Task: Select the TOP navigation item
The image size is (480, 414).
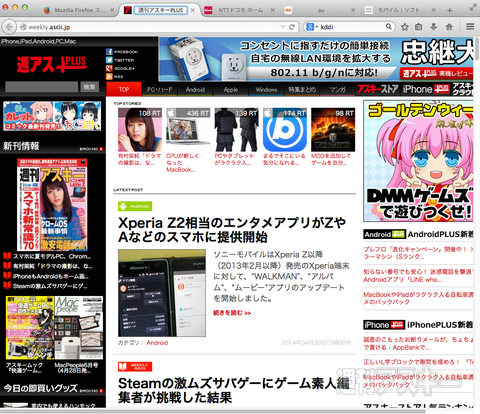Action: pyautogui.click(x=124, y=89)
